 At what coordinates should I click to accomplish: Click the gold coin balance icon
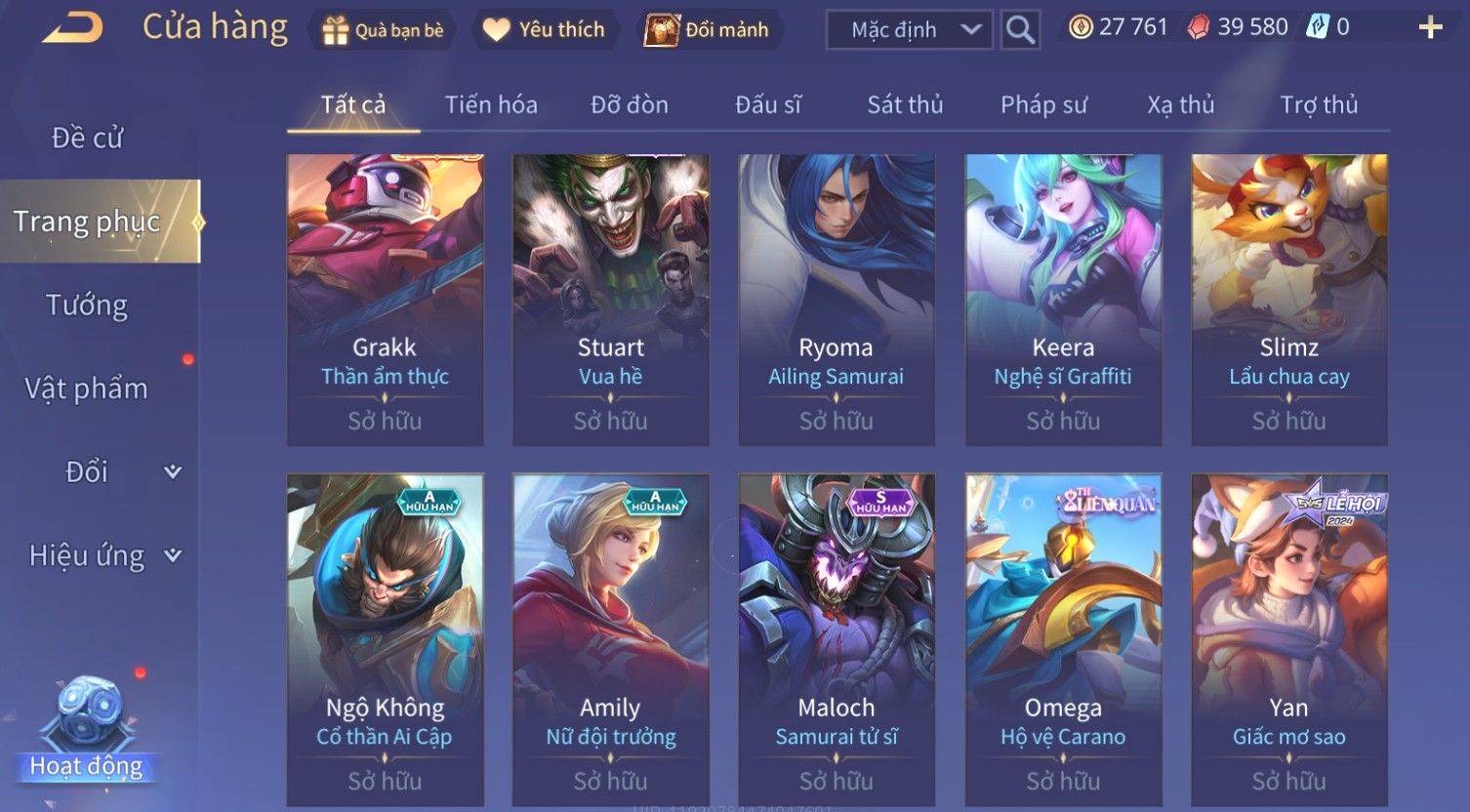coord(1081,27)
